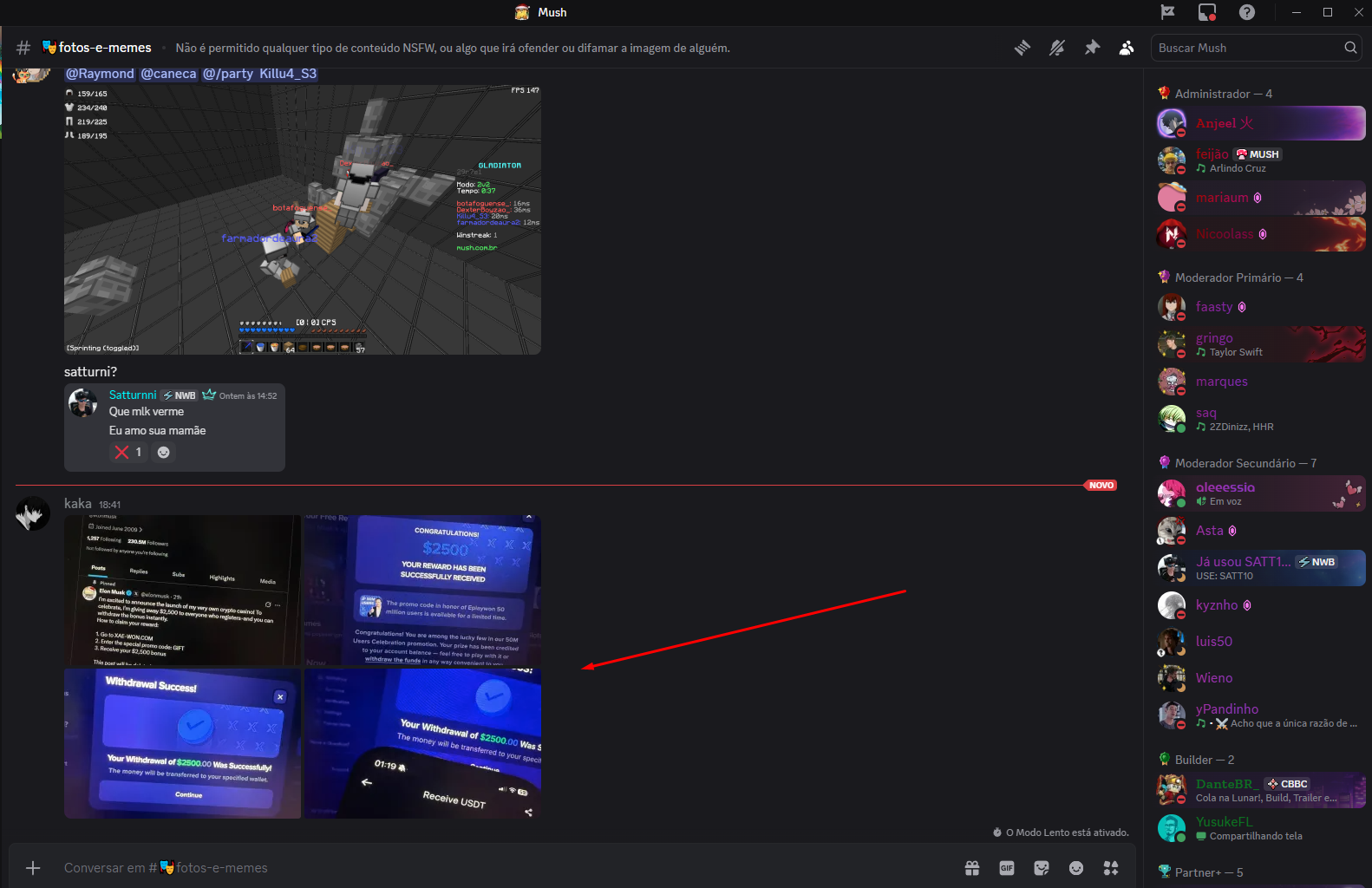This screenshot has height=888, width=1372.
Task: Open member Já usou SATT1...
Action: (x=1261, y=568)
